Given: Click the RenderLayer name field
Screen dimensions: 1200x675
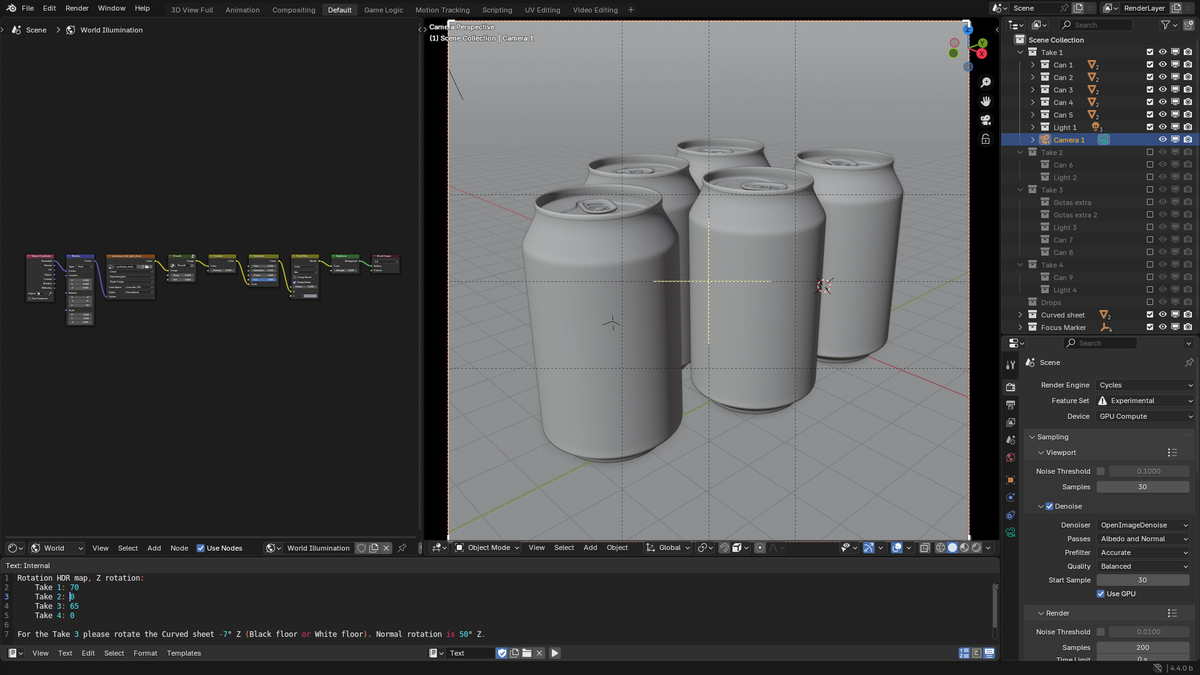Looking at the screenshot, I should tap(1143, 8).
